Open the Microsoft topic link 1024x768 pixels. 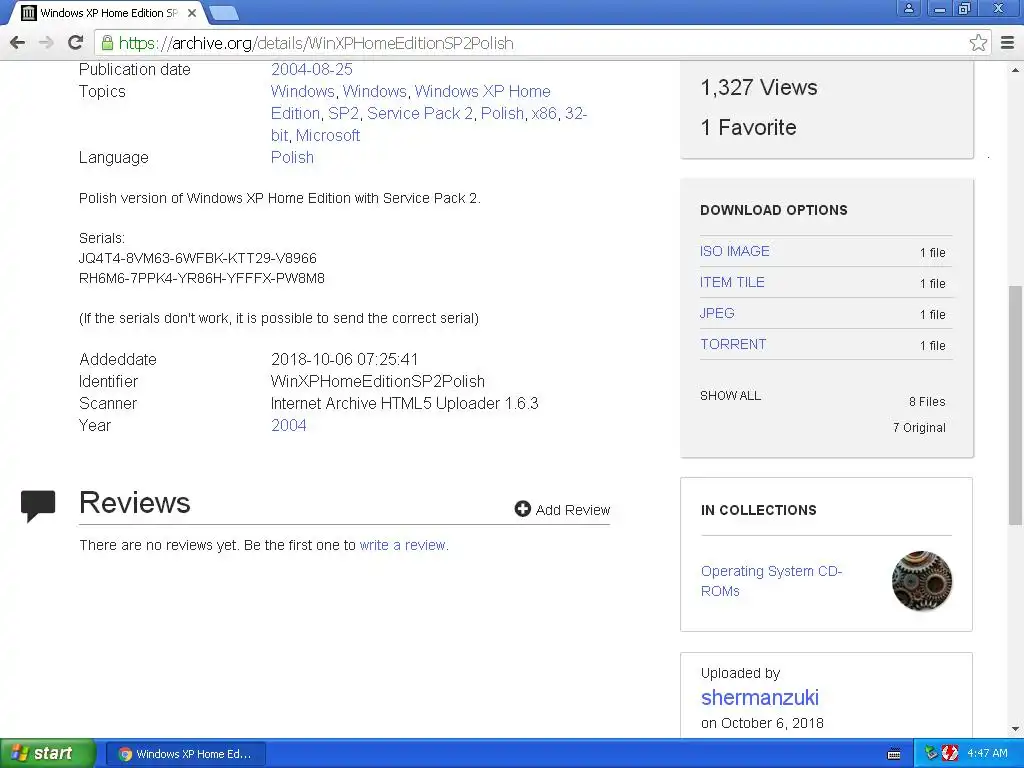(328, 135)
